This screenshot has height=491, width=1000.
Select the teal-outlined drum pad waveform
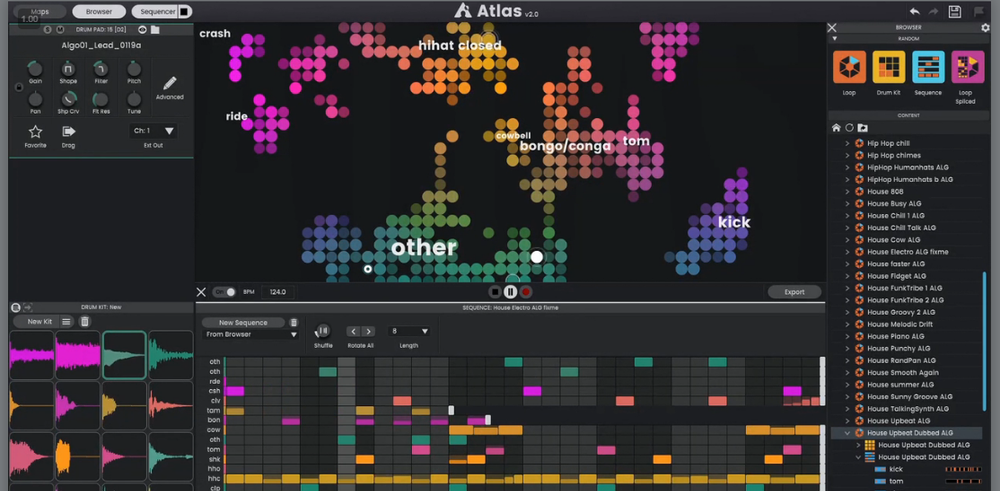pos(125,355)
